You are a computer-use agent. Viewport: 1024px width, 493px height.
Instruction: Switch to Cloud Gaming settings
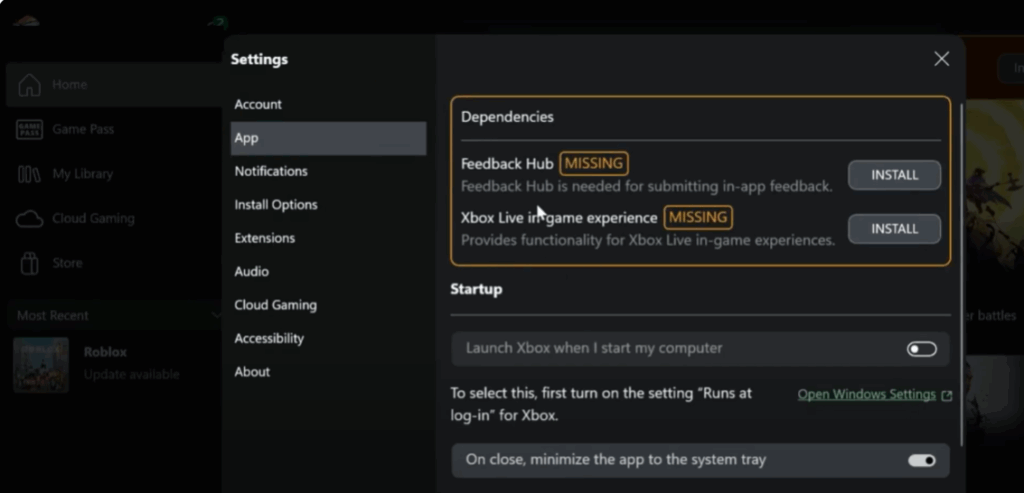(328, 305)
